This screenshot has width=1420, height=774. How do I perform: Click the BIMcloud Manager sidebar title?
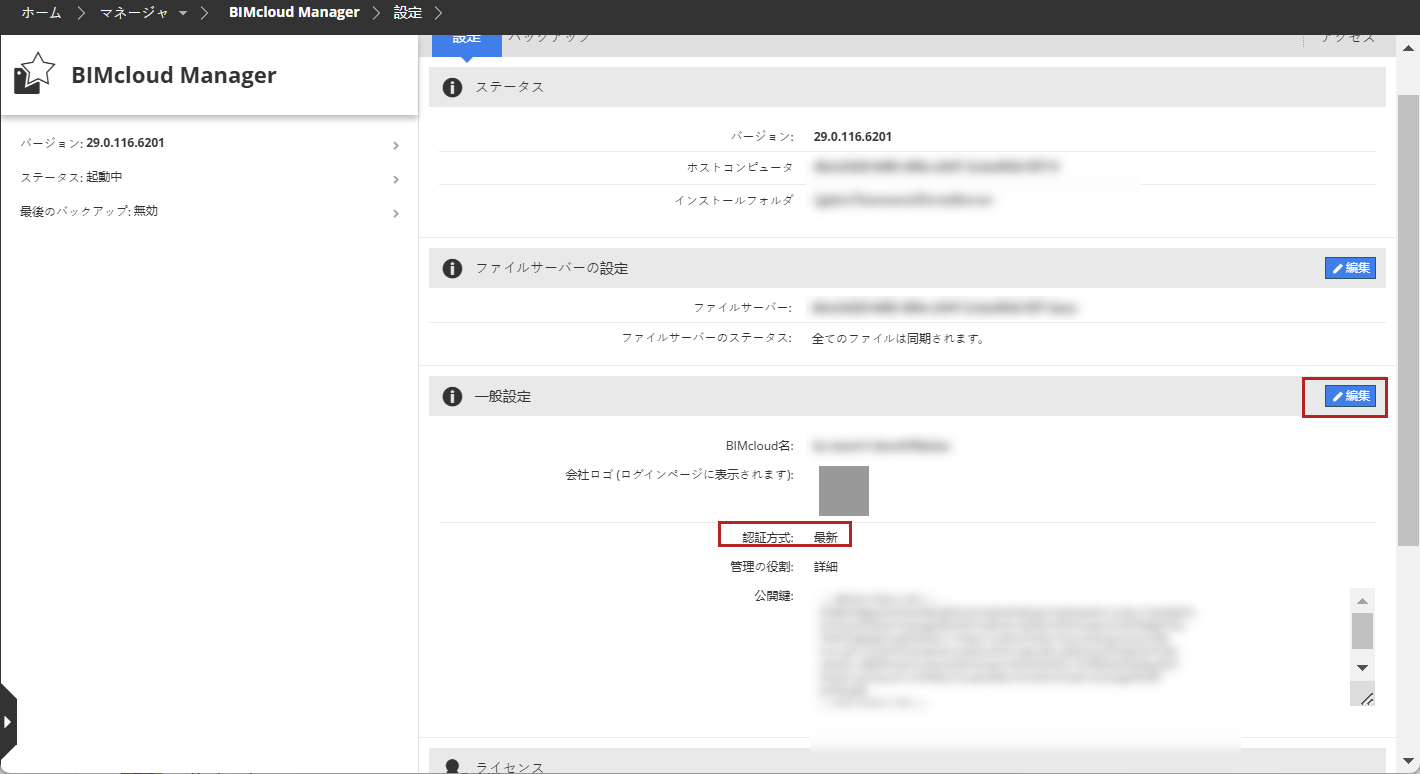coord(174,75)
